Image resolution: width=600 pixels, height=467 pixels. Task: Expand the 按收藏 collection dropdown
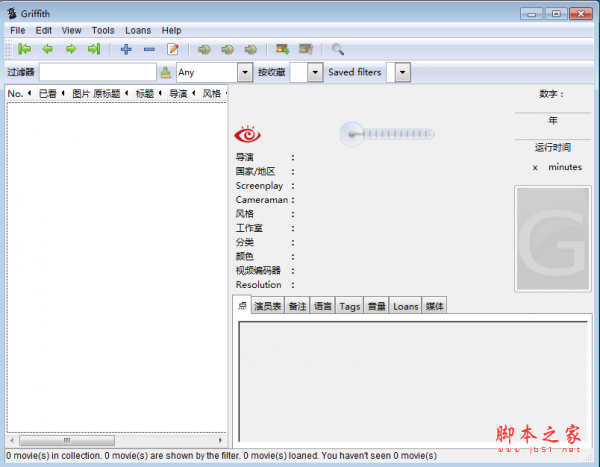[x=315, y=72]
